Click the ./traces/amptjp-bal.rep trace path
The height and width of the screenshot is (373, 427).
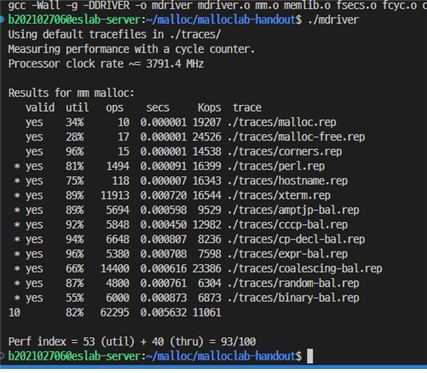(293, 211)
